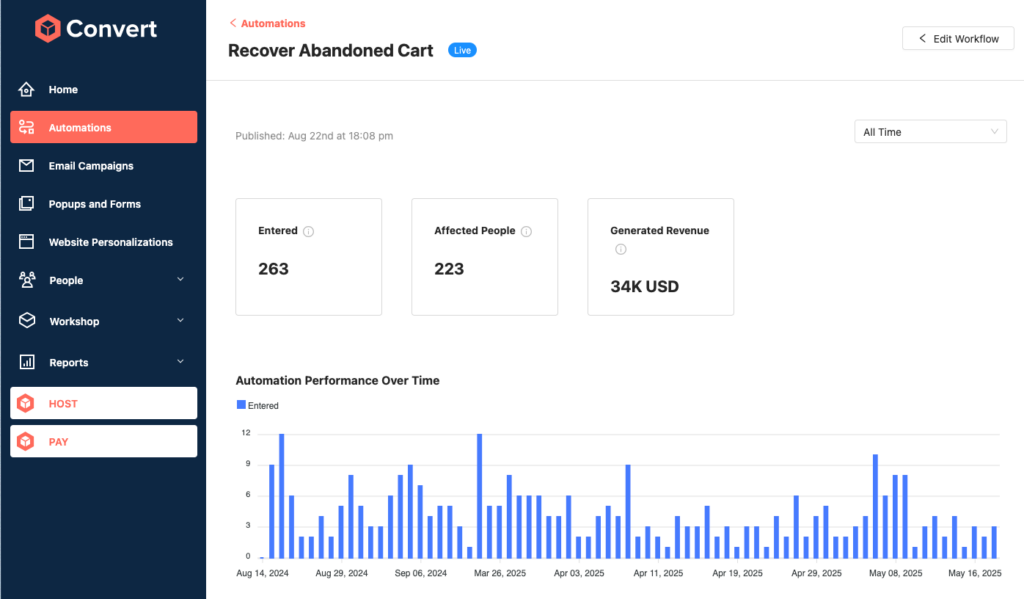Expand the Workshop menu chevron
Viewport: 1024px width, 599px height.
pos(180,321)
